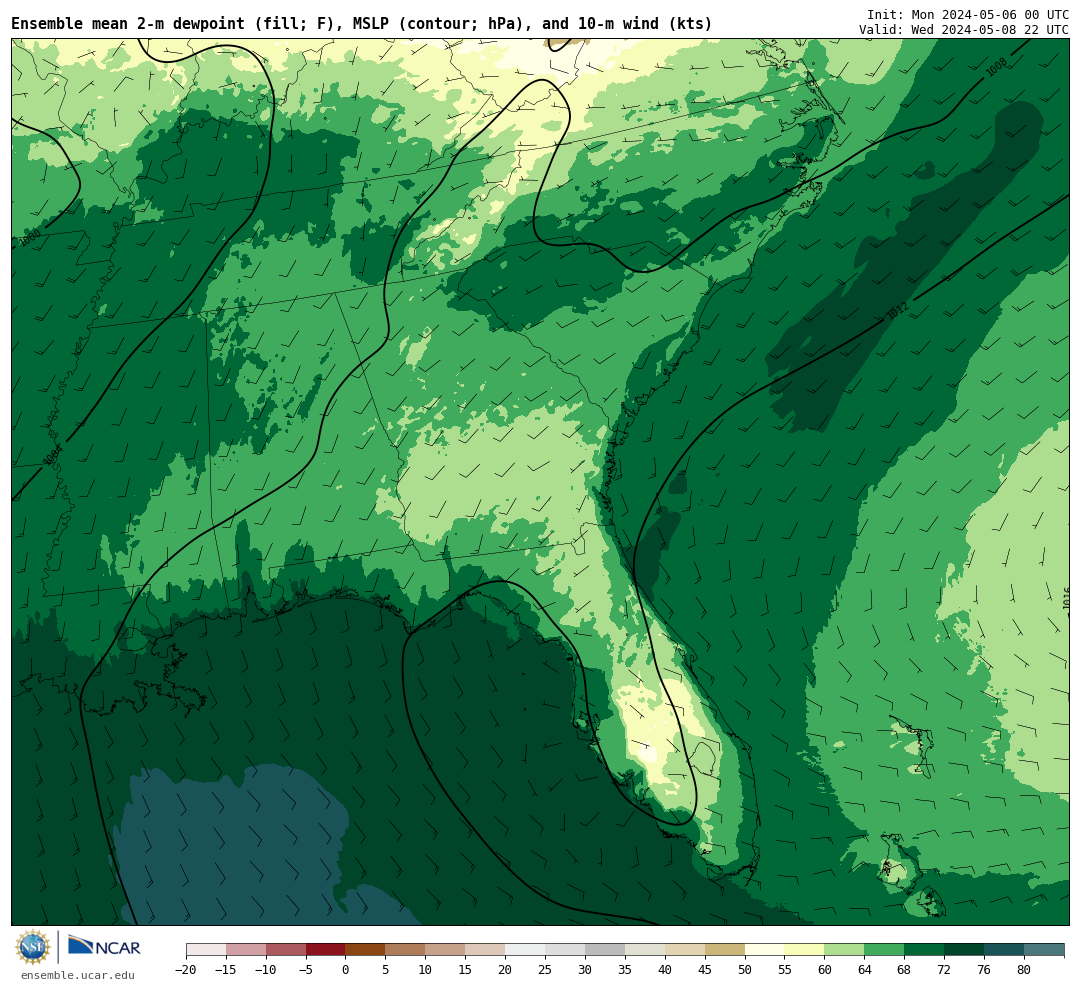Click the colorbar tick label -20

pos(186,969)
